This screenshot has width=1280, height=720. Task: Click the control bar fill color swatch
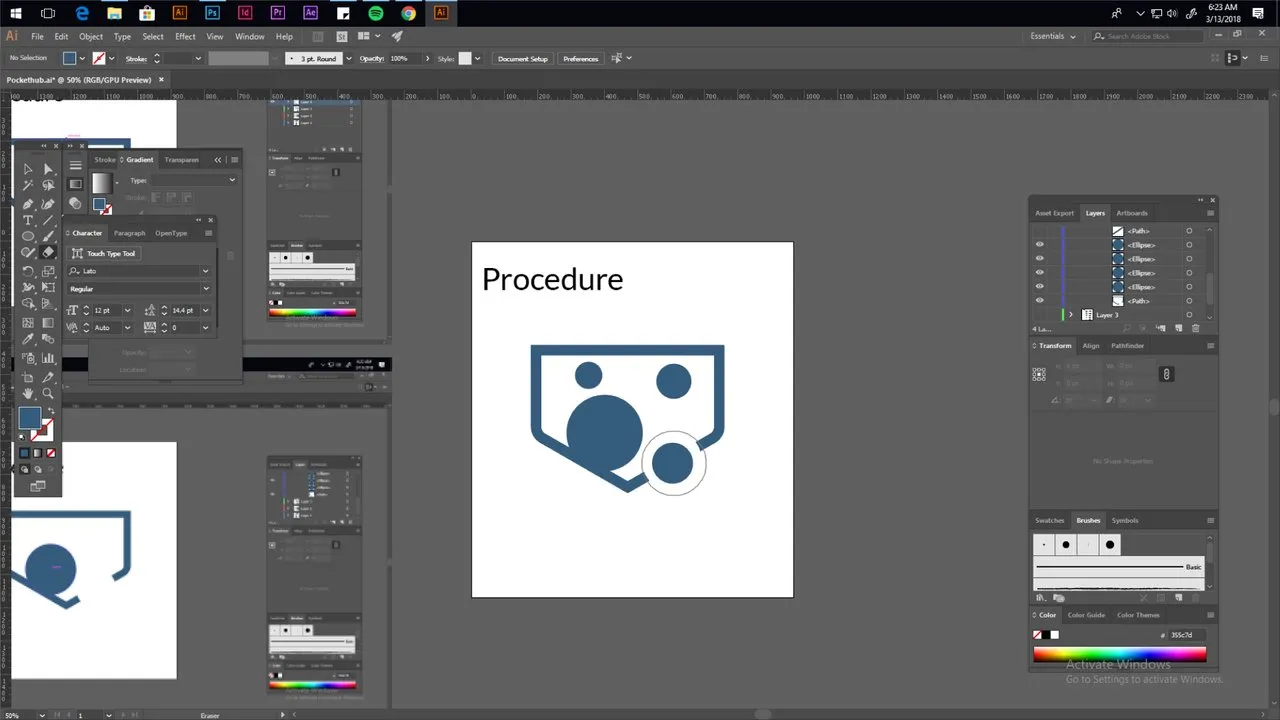[x=70, y=59]
